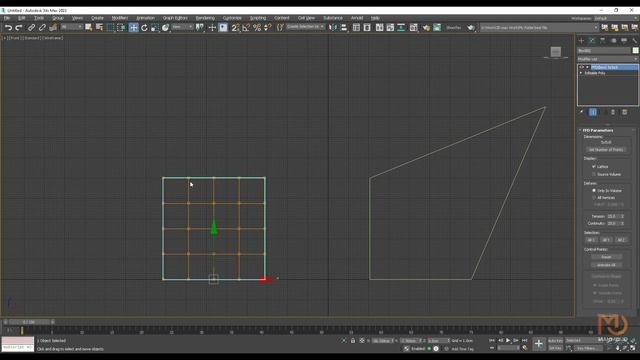Click the Remove Modifier trash icon
The width and height of the screenshot is (640, 360).
(613, 112)
